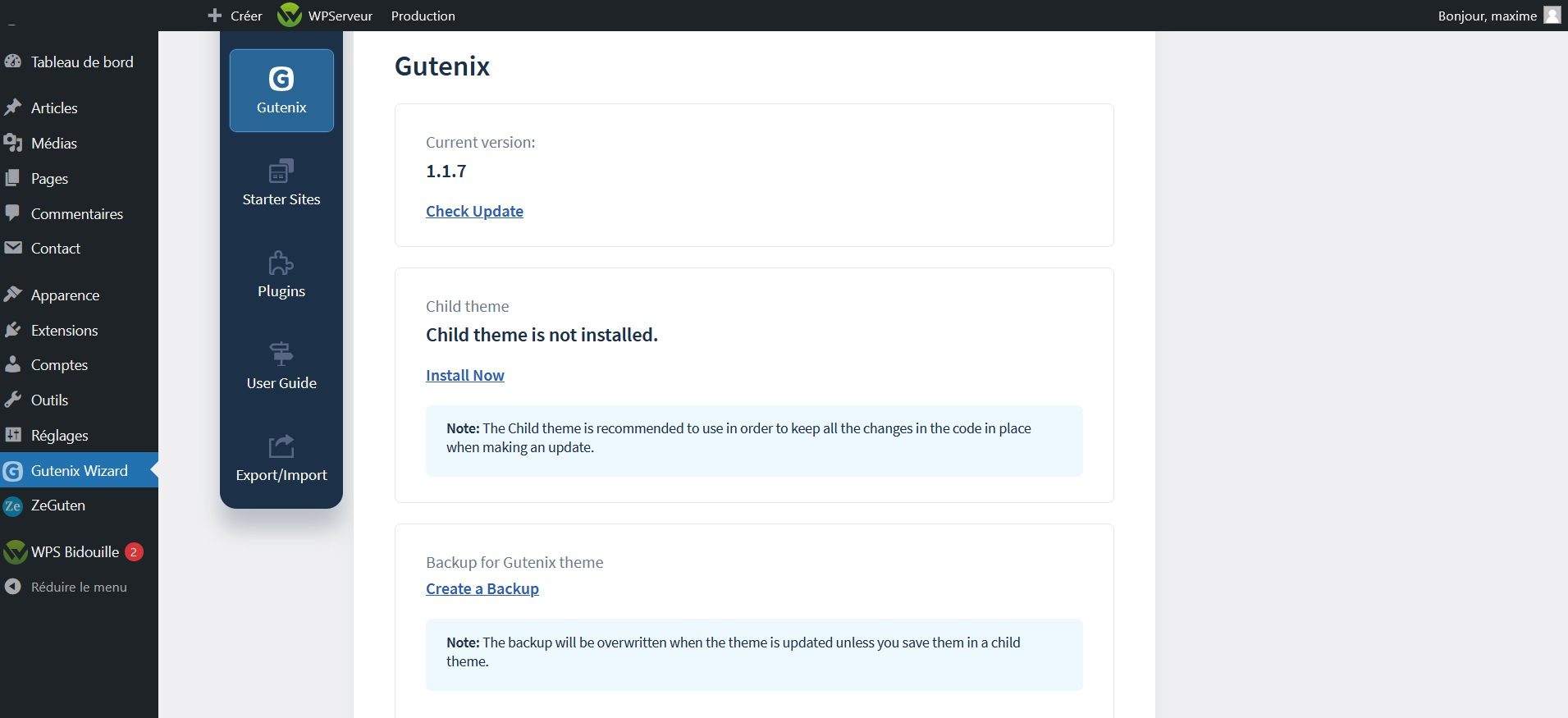Click the Child theme is not installed text
Image resolution: width=1568 pixels, height=718 pixels.
[542, 335]
